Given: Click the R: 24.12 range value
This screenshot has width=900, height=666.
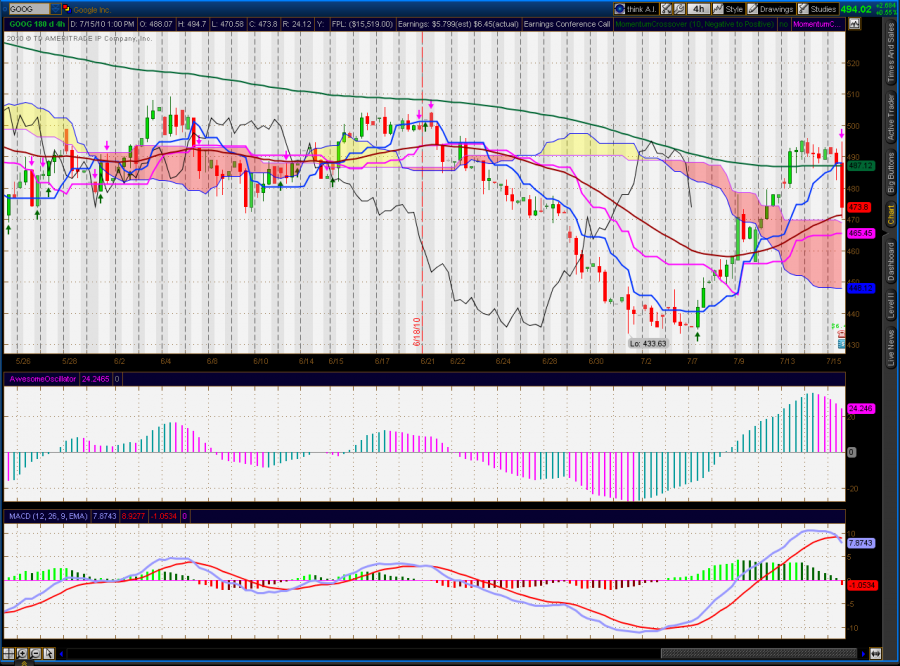Looking at the screenshot, I should tap(297, 24).
